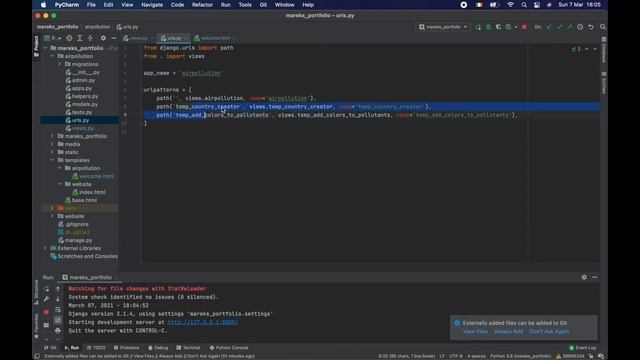
Task: Collapse the templates folder
Action: 52,160
